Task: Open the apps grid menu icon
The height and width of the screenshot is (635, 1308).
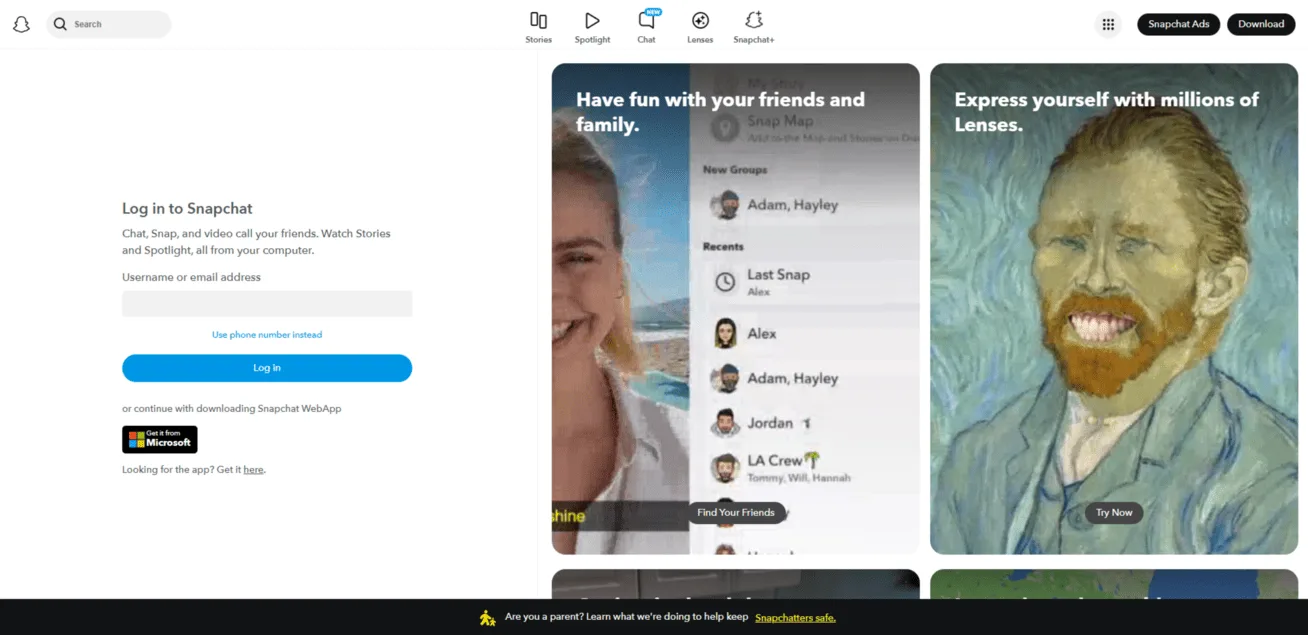Action: click(x=1108, y=25)
